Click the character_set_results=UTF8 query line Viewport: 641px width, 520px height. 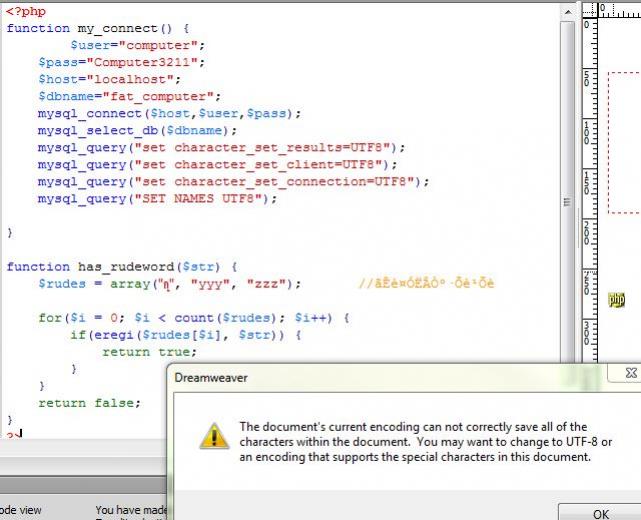coord(221,148)
